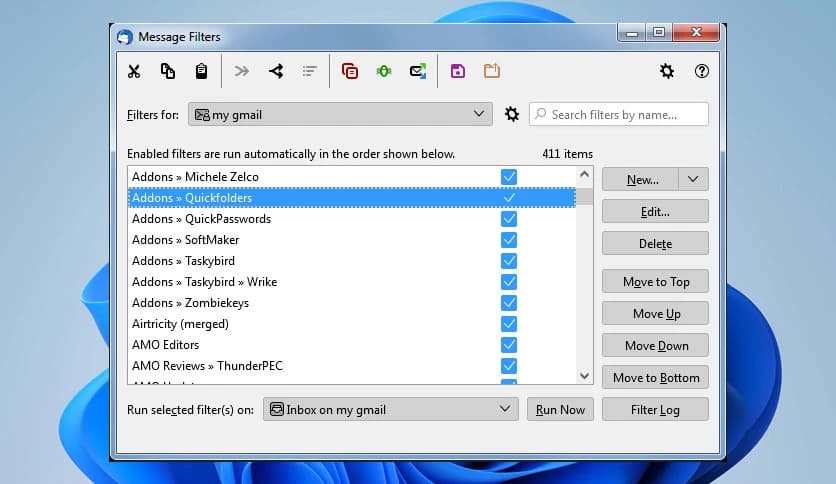Screen dimensions: 836x484
Task: Click the Move Up button
Action: coord(655,313)
